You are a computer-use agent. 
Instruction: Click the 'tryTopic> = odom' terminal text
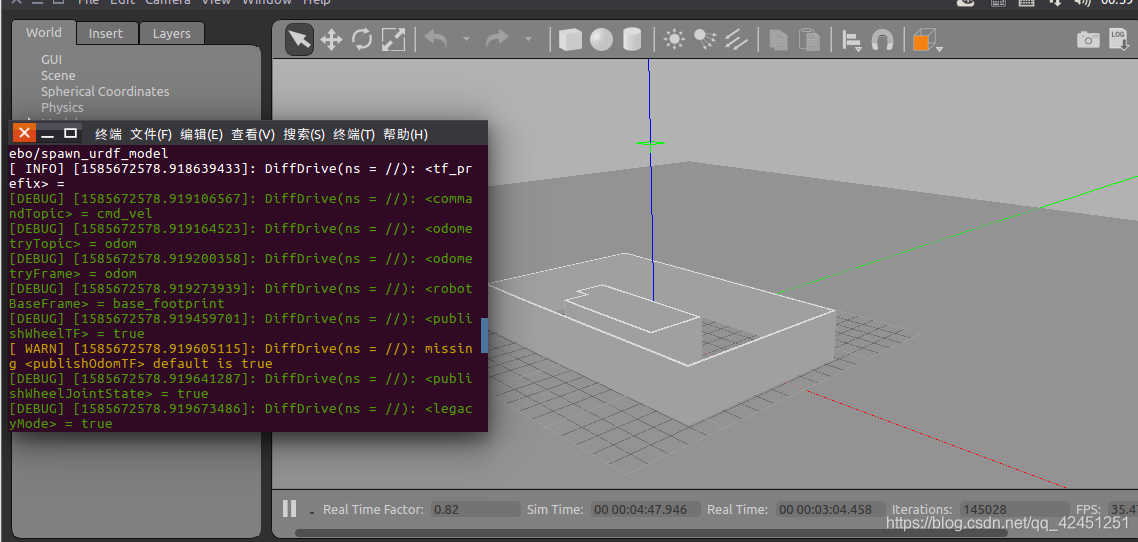coord(73,244)
